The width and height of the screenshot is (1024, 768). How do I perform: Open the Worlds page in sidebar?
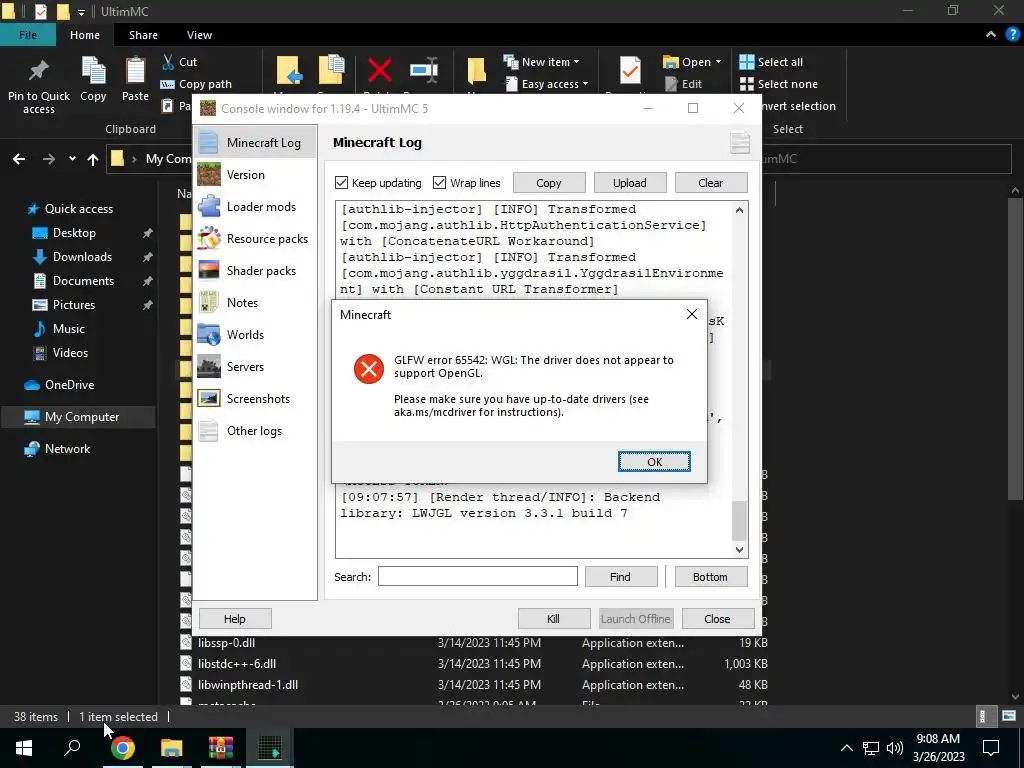click(255, 334)
